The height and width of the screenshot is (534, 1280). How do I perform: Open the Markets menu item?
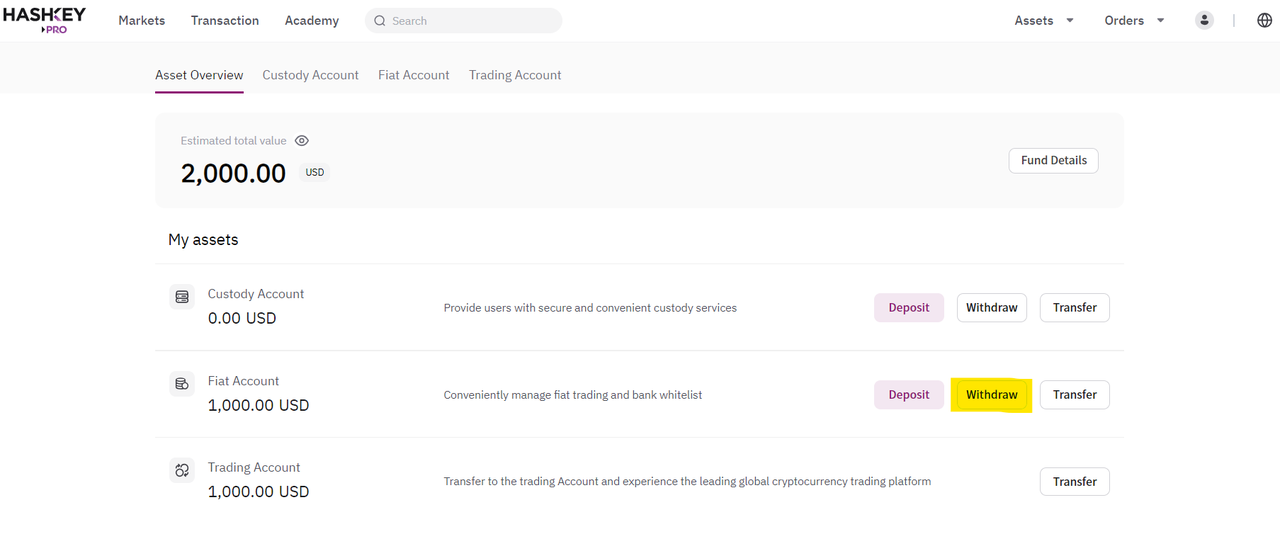click(142, 20)
